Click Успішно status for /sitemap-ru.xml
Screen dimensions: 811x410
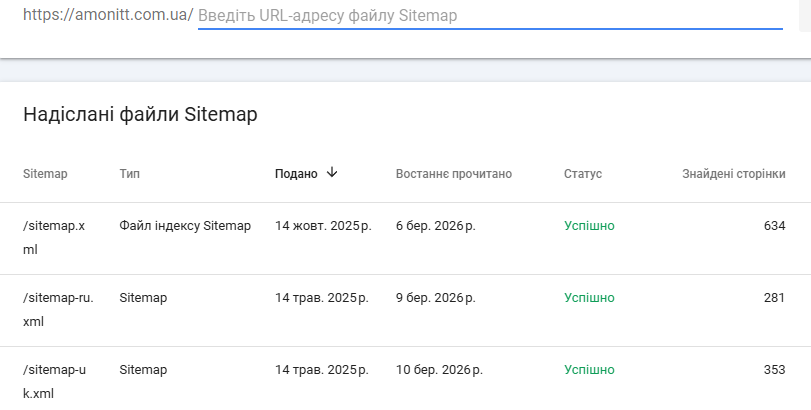[589, 298]
